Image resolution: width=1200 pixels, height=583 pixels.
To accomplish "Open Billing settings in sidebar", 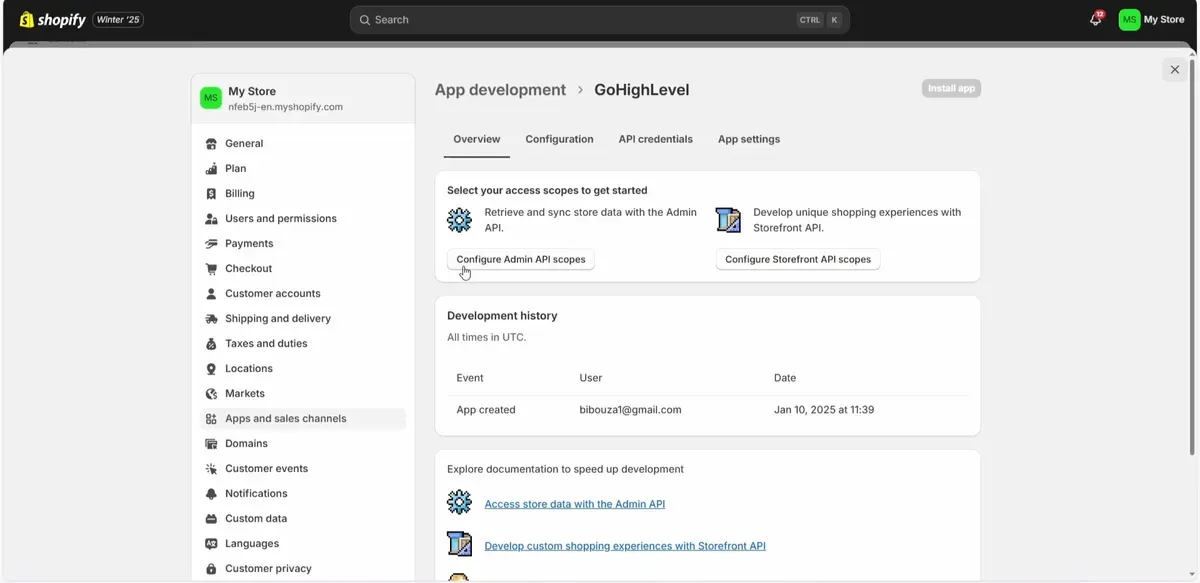I will click(303, 193).
